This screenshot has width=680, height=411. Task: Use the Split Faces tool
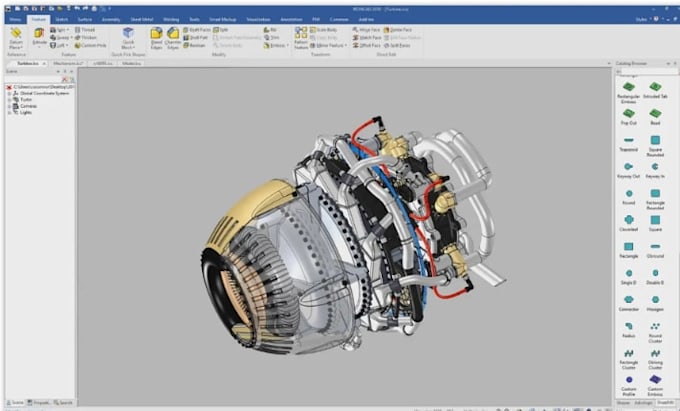[x=397, y=45]
